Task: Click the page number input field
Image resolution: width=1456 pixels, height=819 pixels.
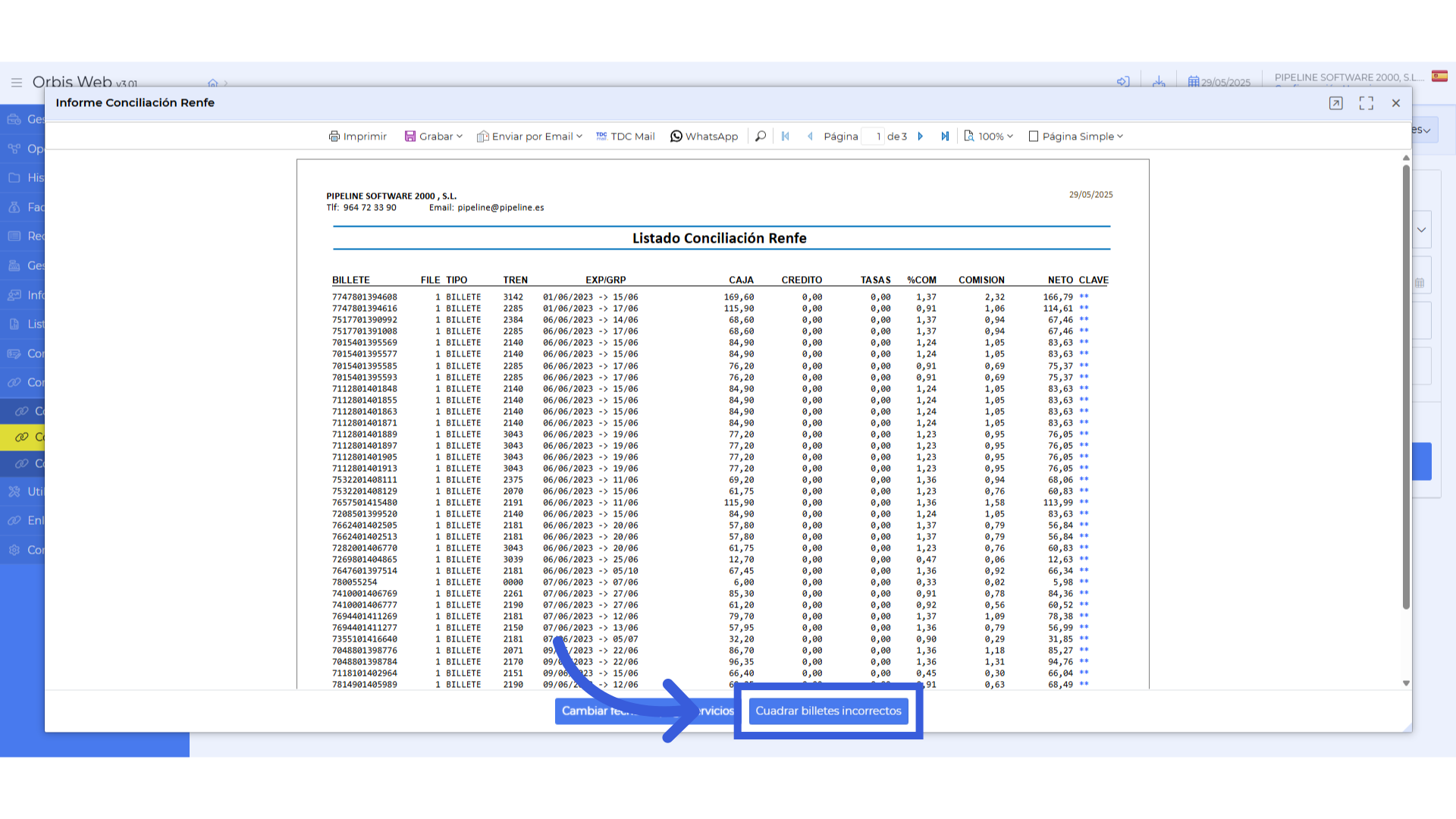Action: tap(873, 136)
